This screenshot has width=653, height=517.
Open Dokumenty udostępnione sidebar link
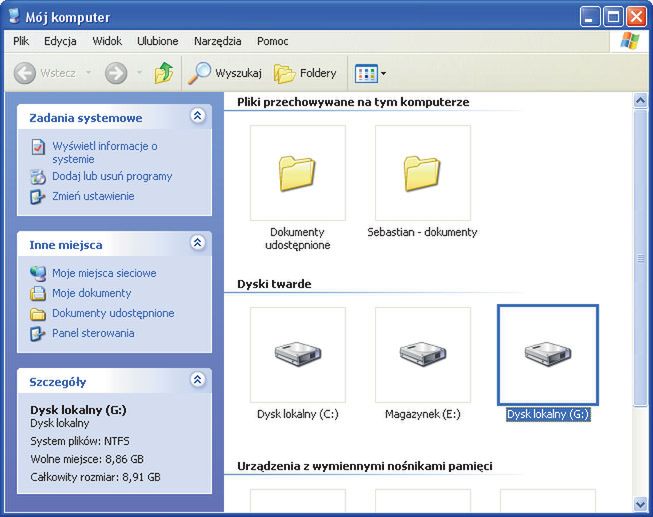(113, 313)
